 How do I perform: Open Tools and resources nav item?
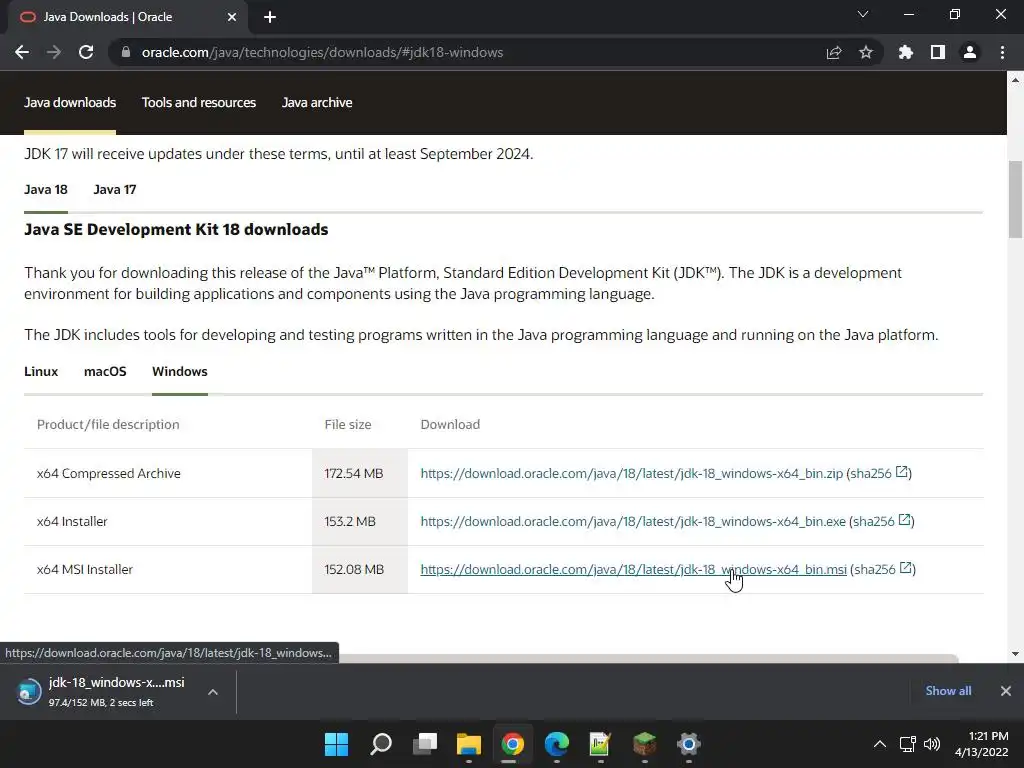[199, 103]
